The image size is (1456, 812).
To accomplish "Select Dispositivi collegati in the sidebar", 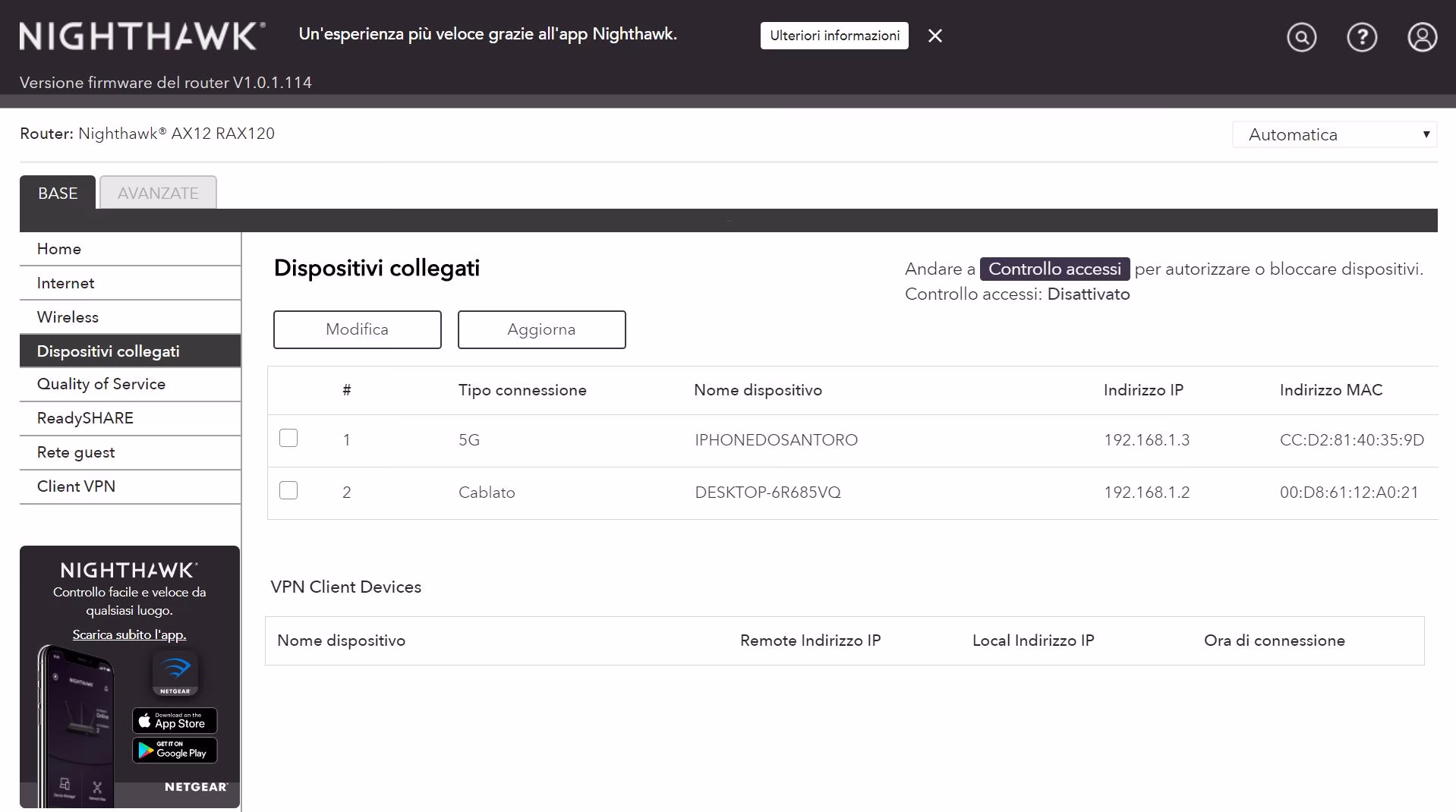I will click(x=131, y=351).
